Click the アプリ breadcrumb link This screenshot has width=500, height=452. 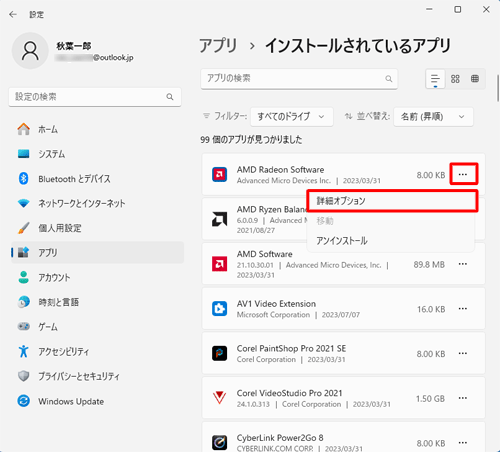click(x=218, y=46)
